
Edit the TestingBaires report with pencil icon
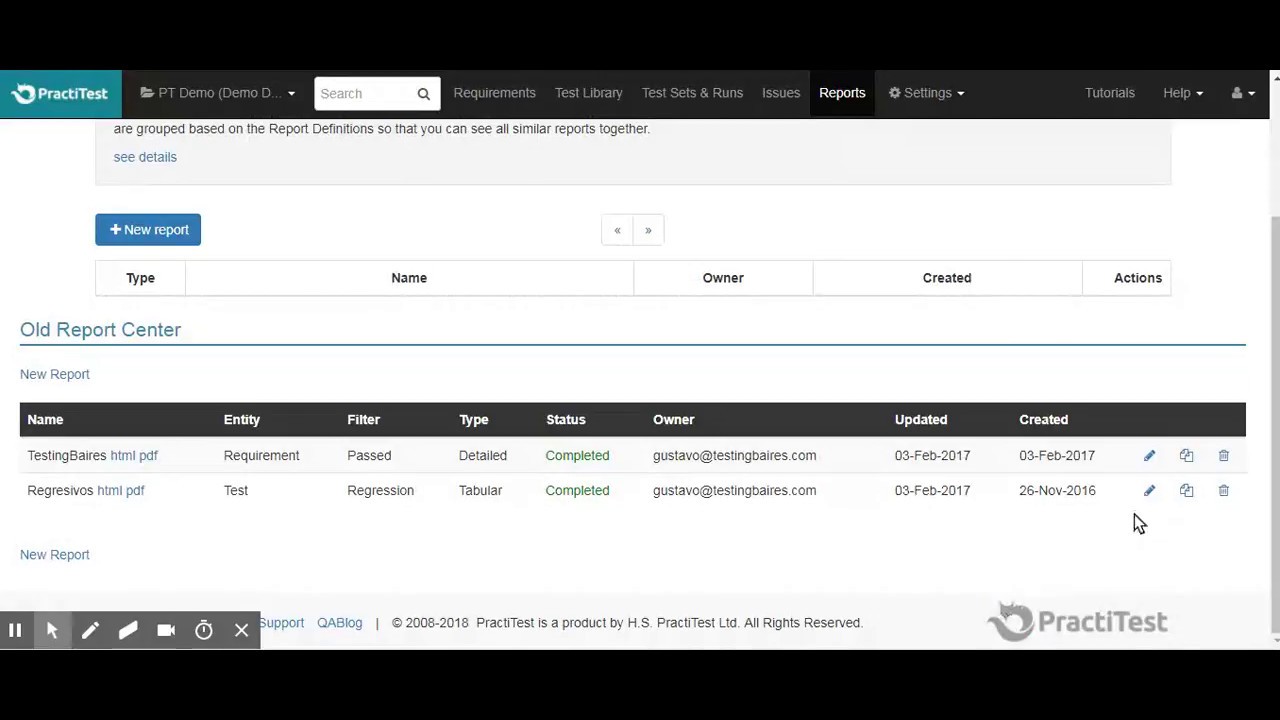pyautogui.click(x=1149, y=456)
